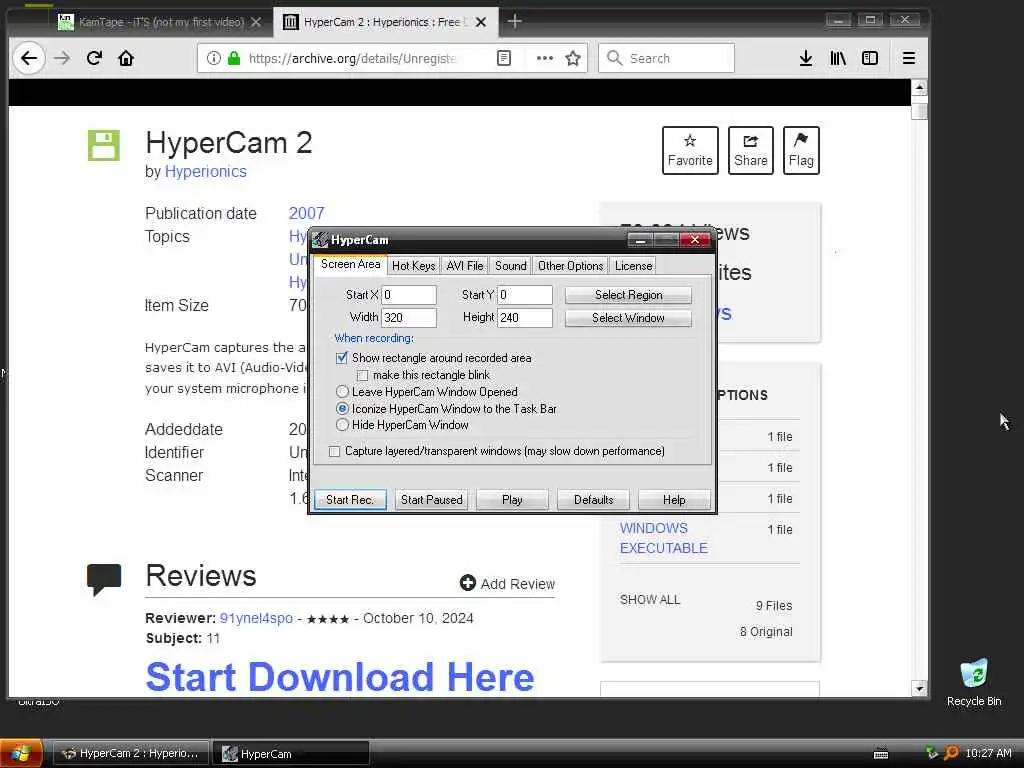
Task: Open the Firefox hamburger menu
Action: coord(908,58)
